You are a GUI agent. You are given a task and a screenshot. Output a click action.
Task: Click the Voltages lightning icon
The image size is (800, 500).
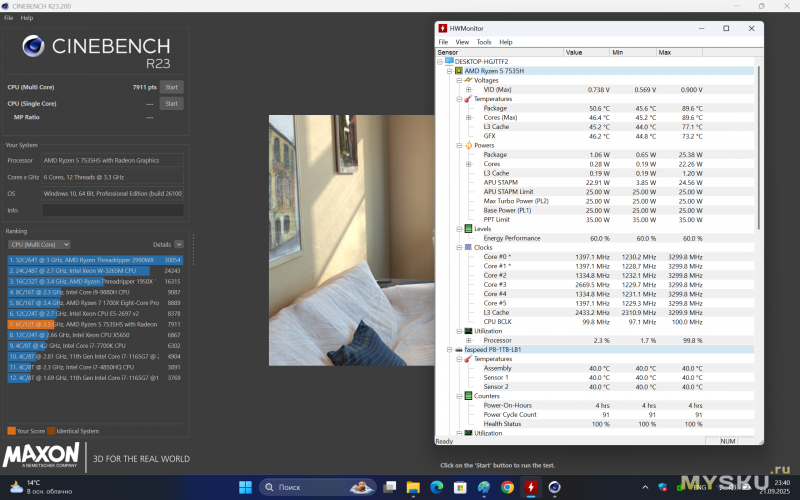click(x=468, y=80)
